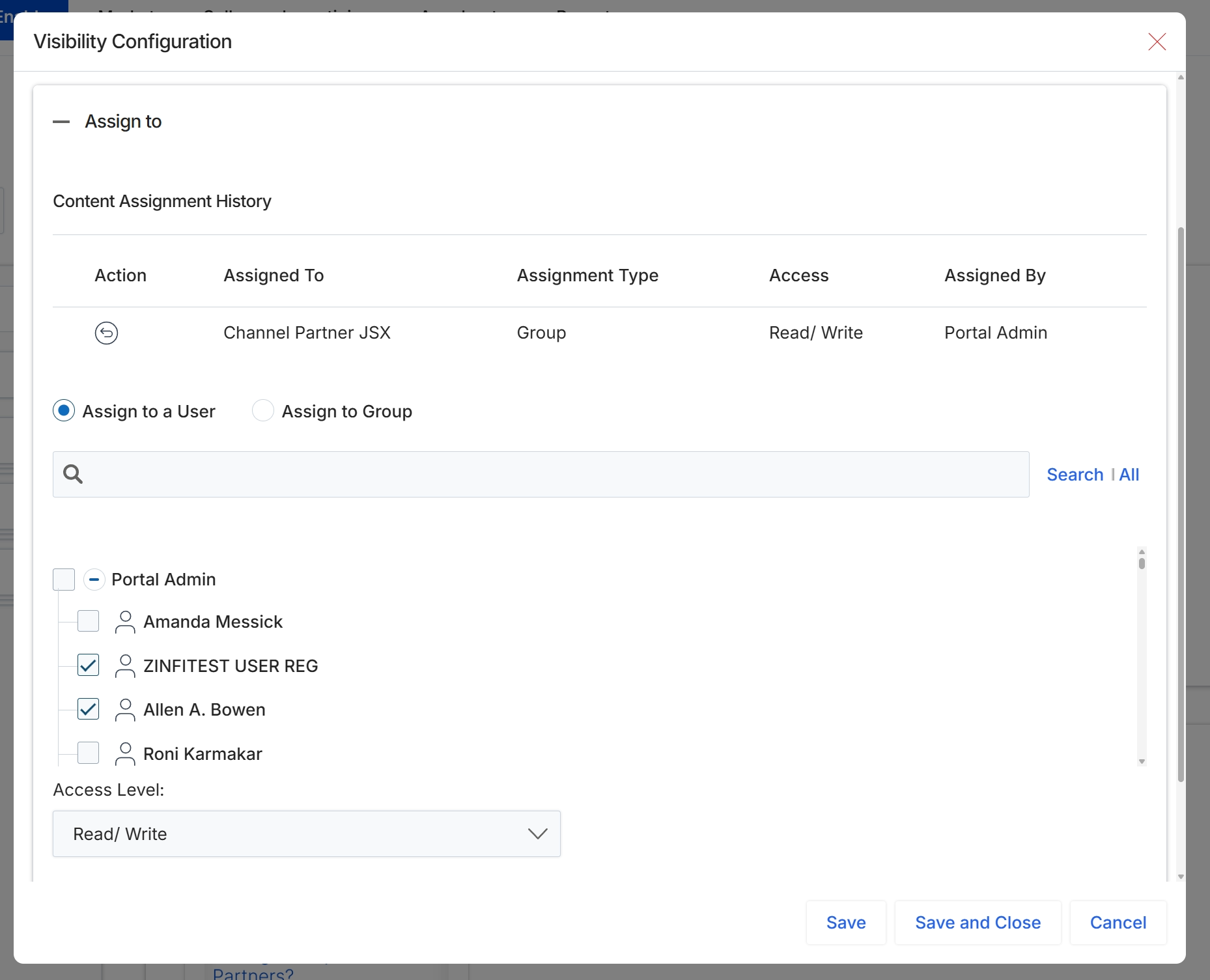Focus the user search input field
Image resolution: width=1210 pixels, height=980 pixels.
(541, 474)
